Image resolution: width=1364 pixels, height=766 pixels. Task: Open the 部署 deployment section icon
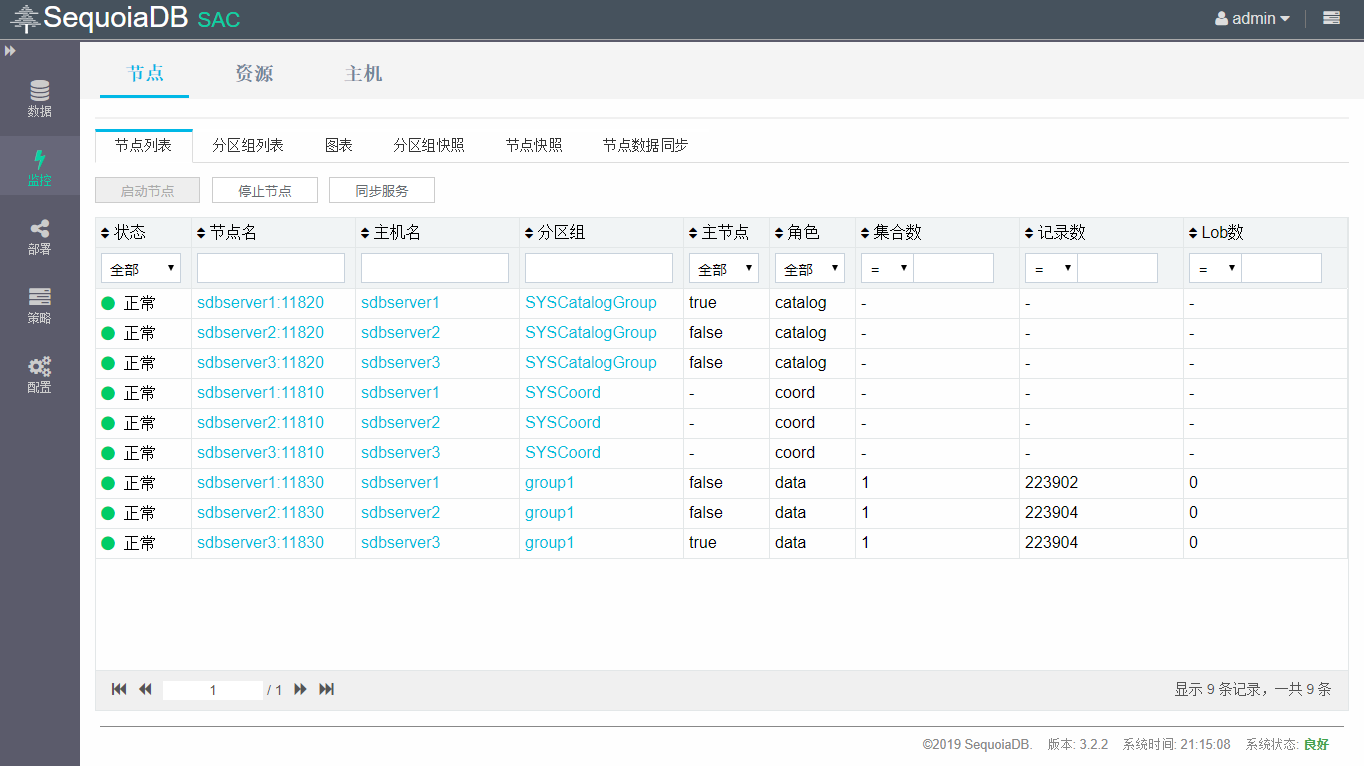point(40,228)
